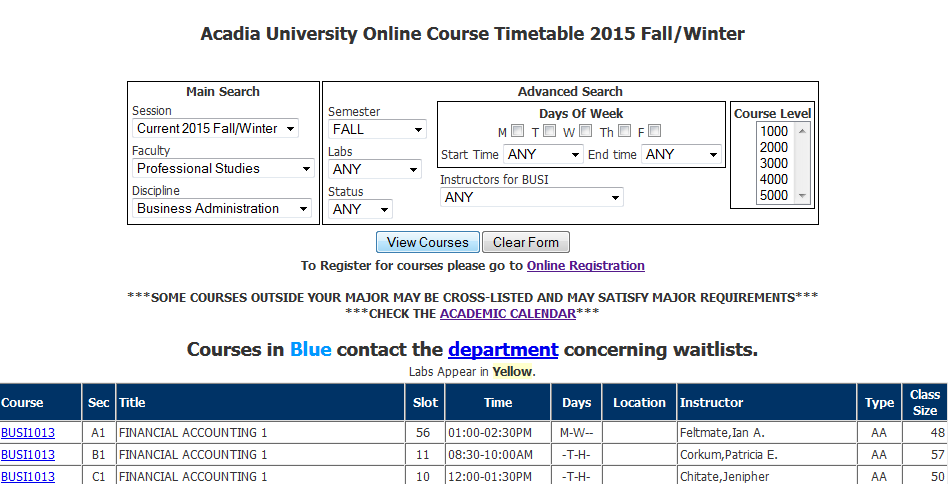Click the Location column header
The image size is (948, 484).
point(639,402)
